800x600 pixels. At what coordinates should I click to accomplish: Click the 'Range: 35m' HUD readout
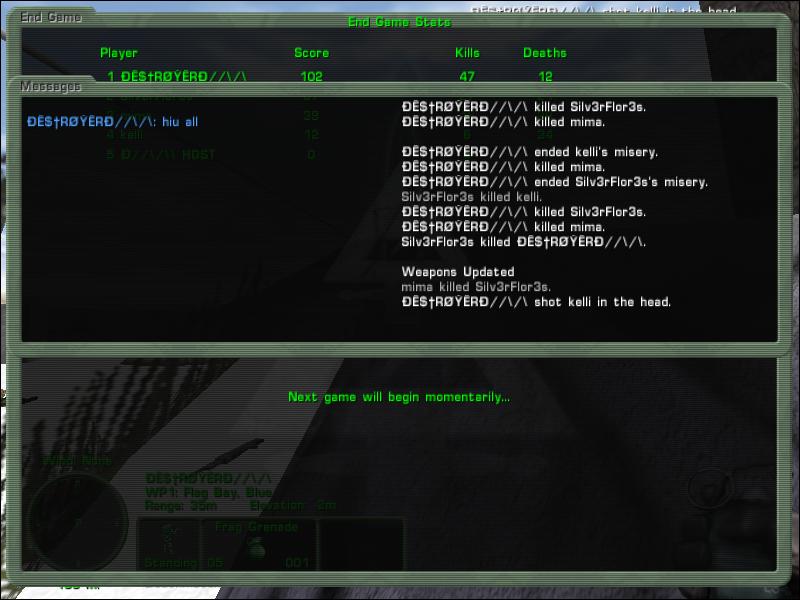pyautogui.click(x=181, y=506)
